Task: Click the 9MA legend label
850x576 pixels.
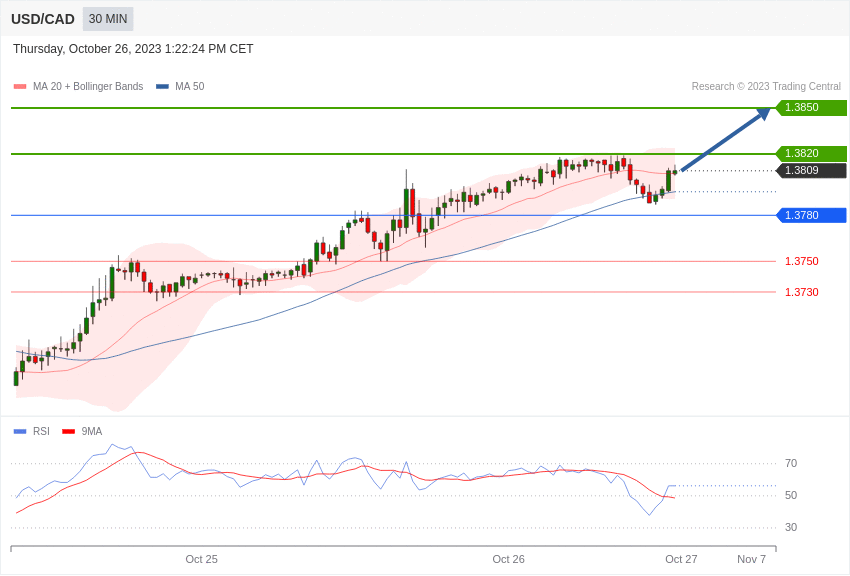Action: (x=92, y=431)
